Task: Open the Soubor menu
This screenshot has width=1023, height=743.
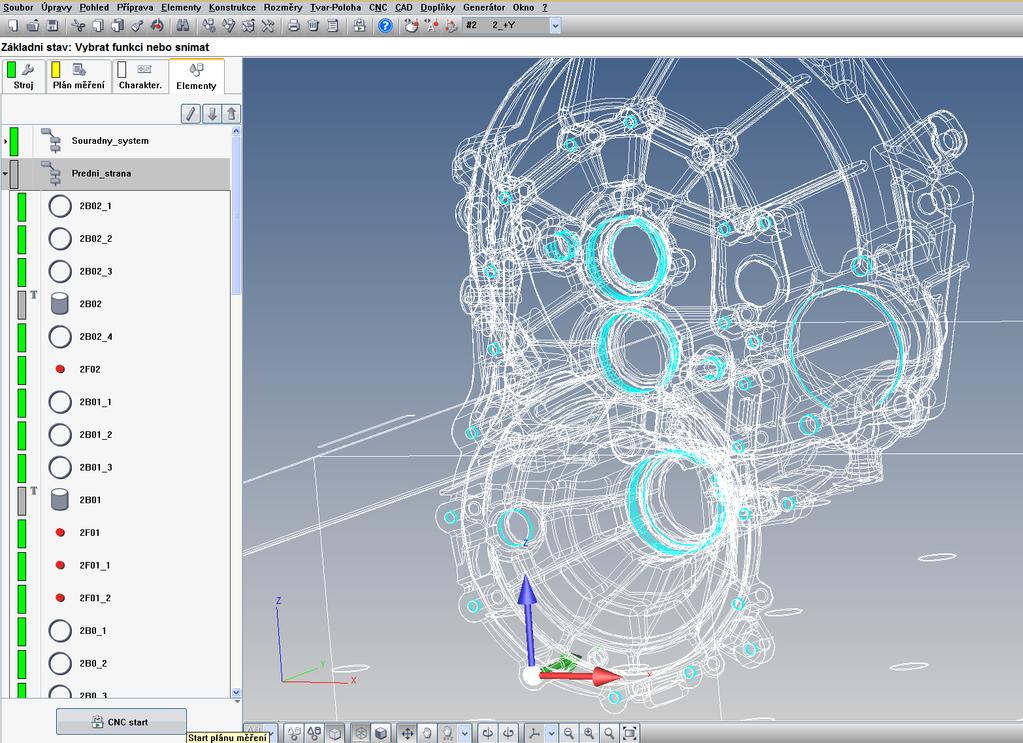Action: pyautogui.click(x=18, y=7)
